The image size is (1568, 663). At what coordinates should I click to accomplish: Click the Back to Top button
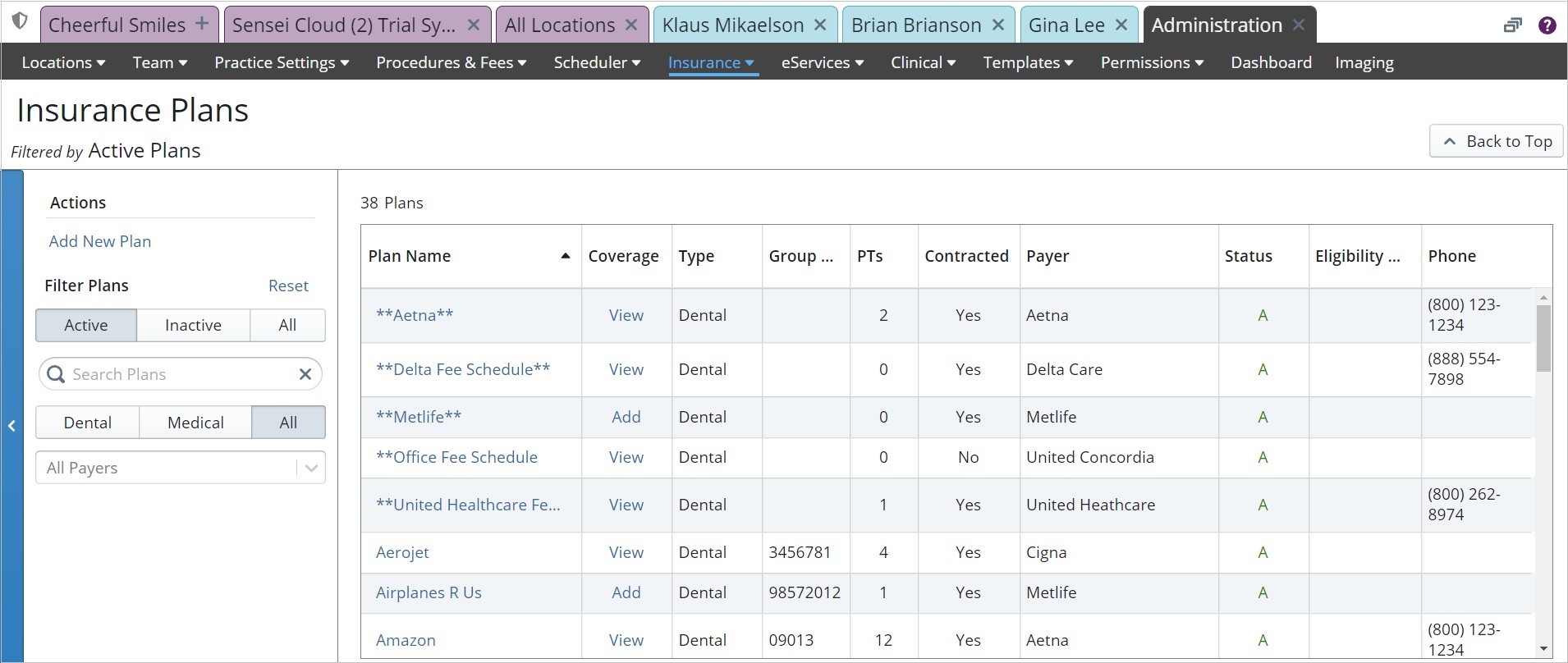coord(1497,141)
